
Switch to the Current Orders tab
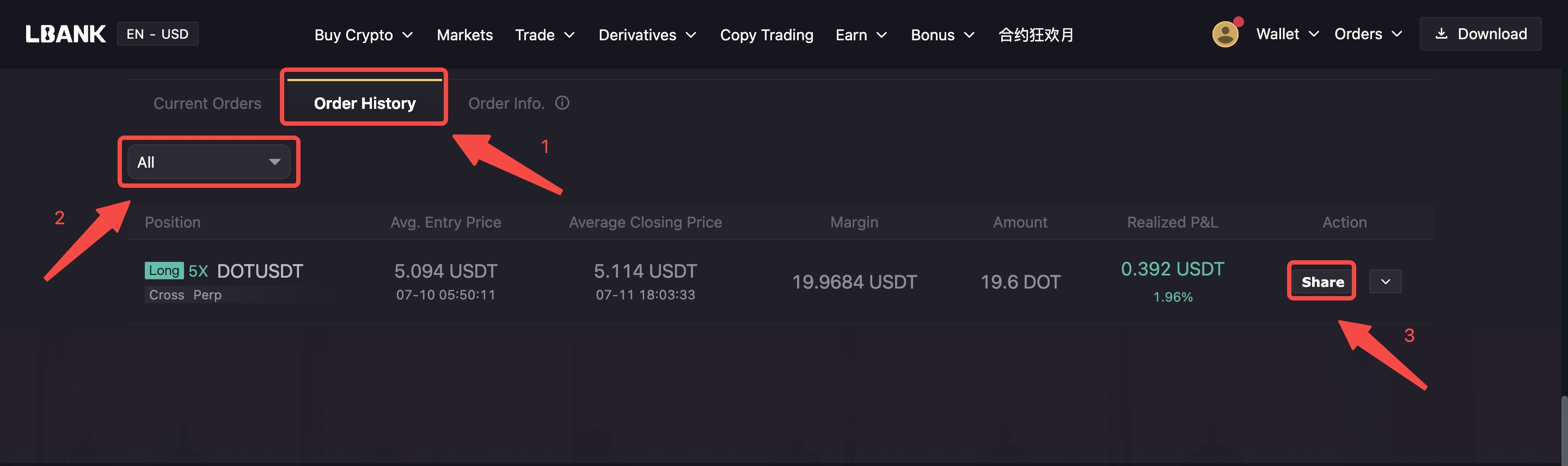pyautogui.click(x=207, y=103)
